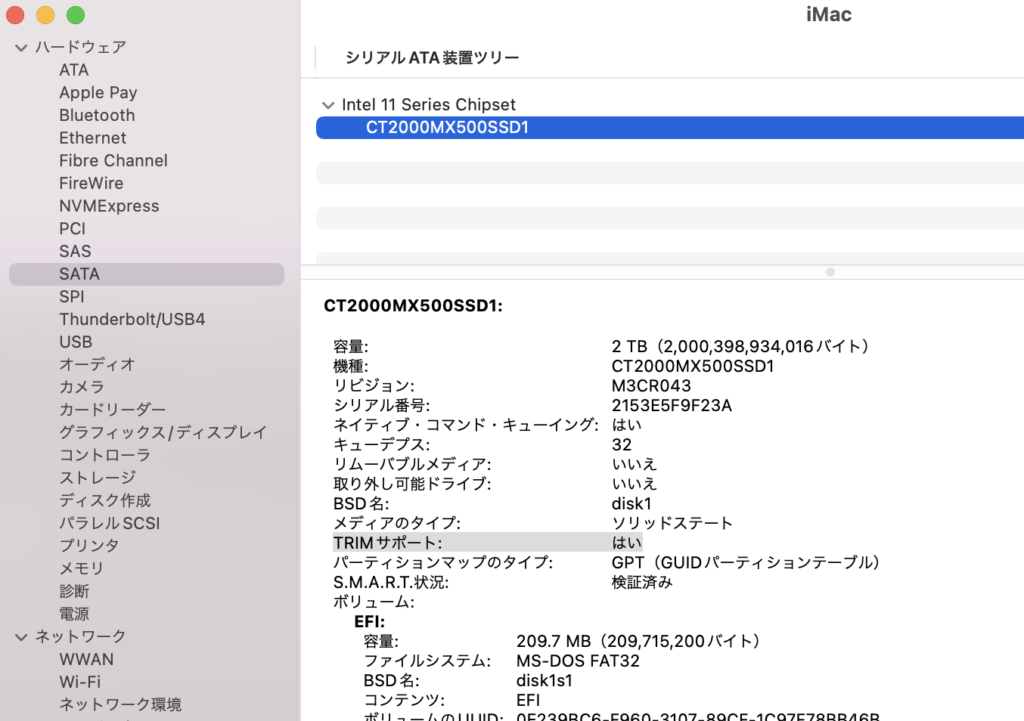Click the BSD name value disk1
The width and height of the screenshot is (1024, 721).
tap(632, 504)
